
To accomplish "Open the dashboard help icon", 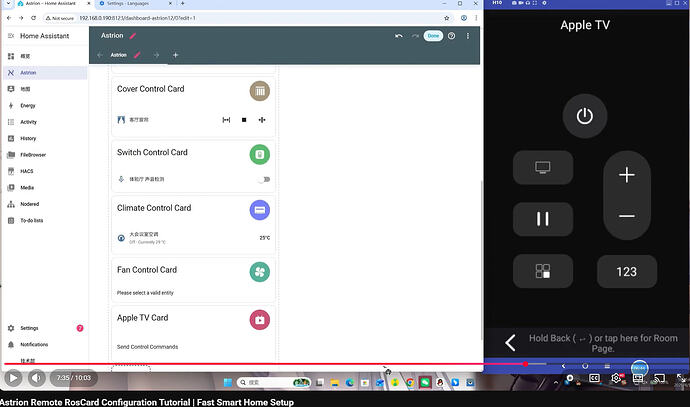I will 451,36.
